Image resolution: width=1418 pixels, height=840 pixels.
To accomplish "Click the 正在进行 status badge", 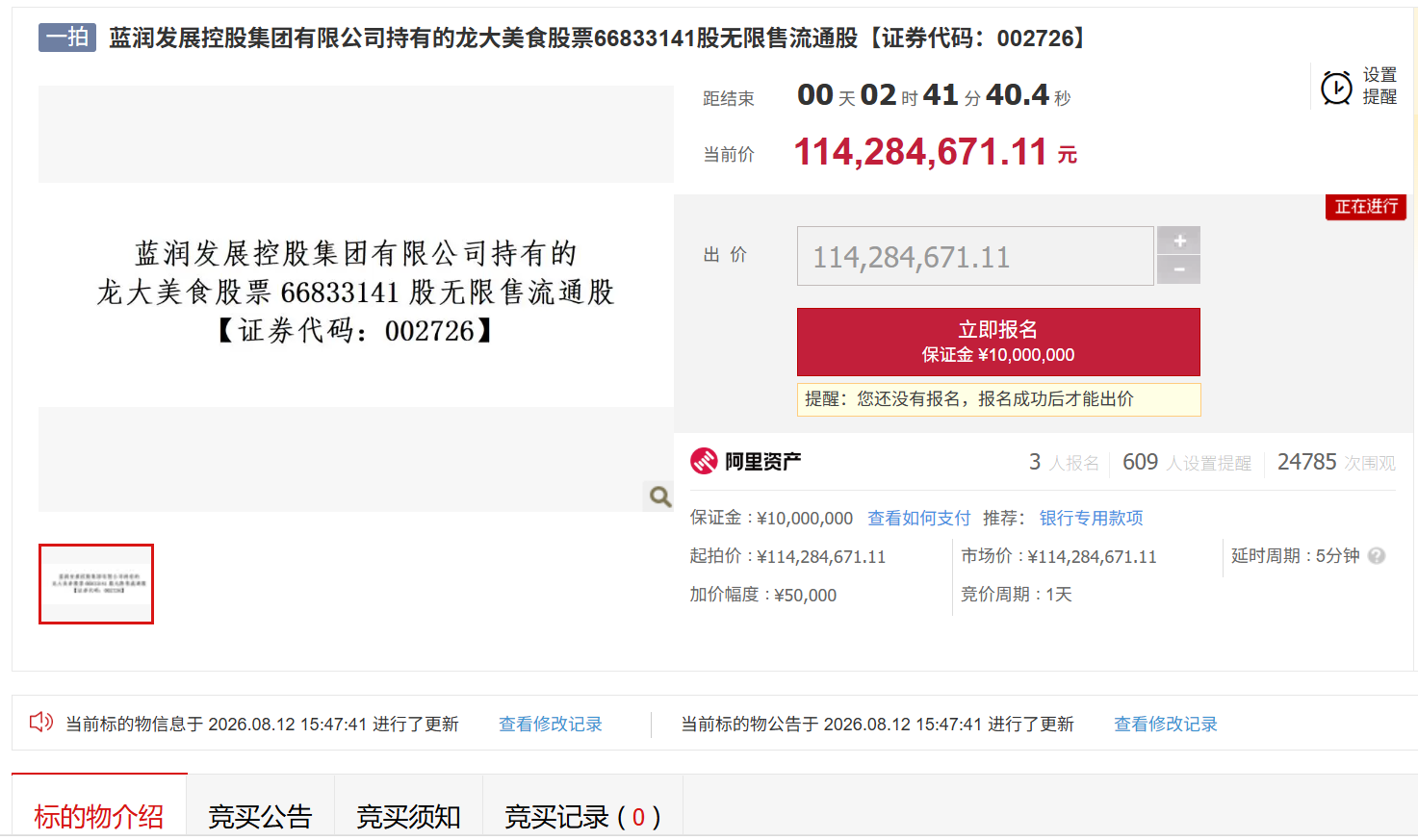I will [x=1366, y=207].
